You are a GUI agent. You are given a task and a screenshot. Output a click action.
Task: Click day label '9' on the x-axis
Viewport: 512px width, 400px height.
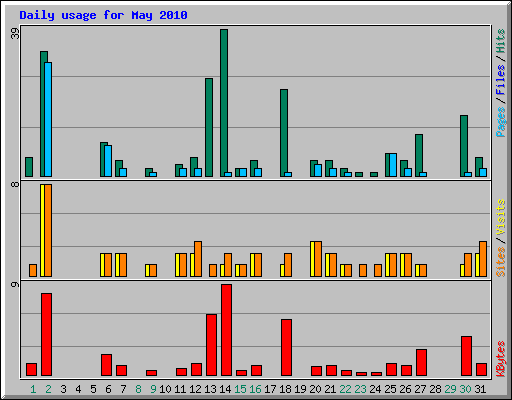[x=153, y=389]
